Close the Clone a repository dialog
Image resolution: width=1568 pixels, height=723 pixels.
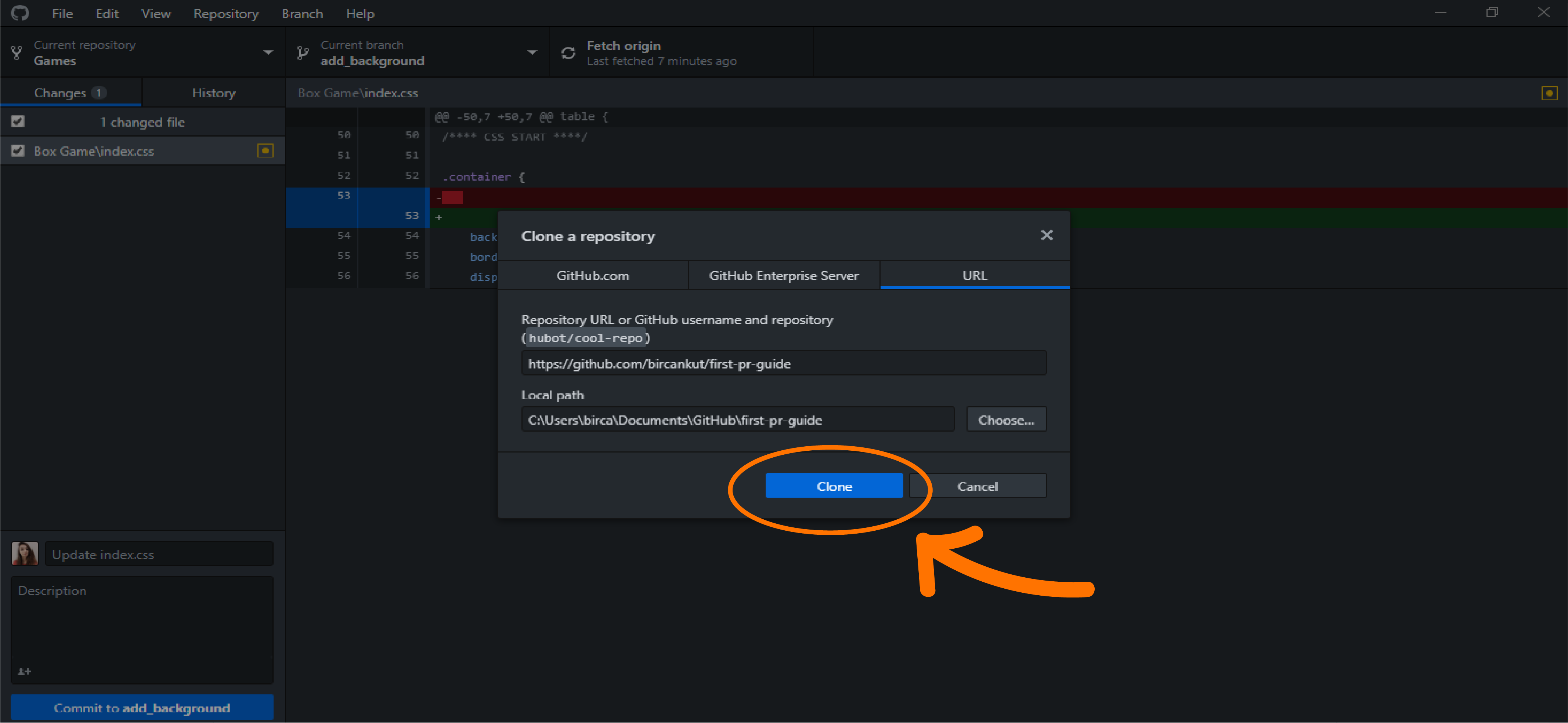pyautogui.click(x=1046, y=235)
